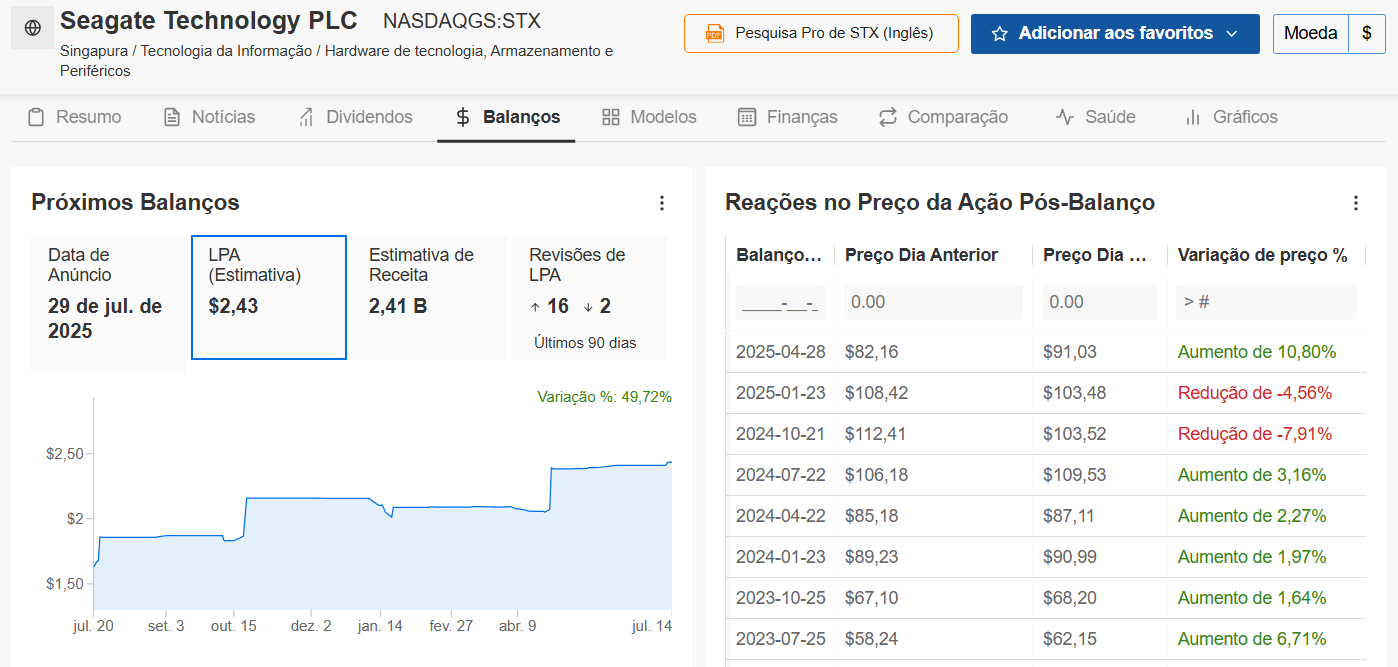Click Redução de -4,56% value
This screenshot has height=667, width=1398.
(1255, 393)
